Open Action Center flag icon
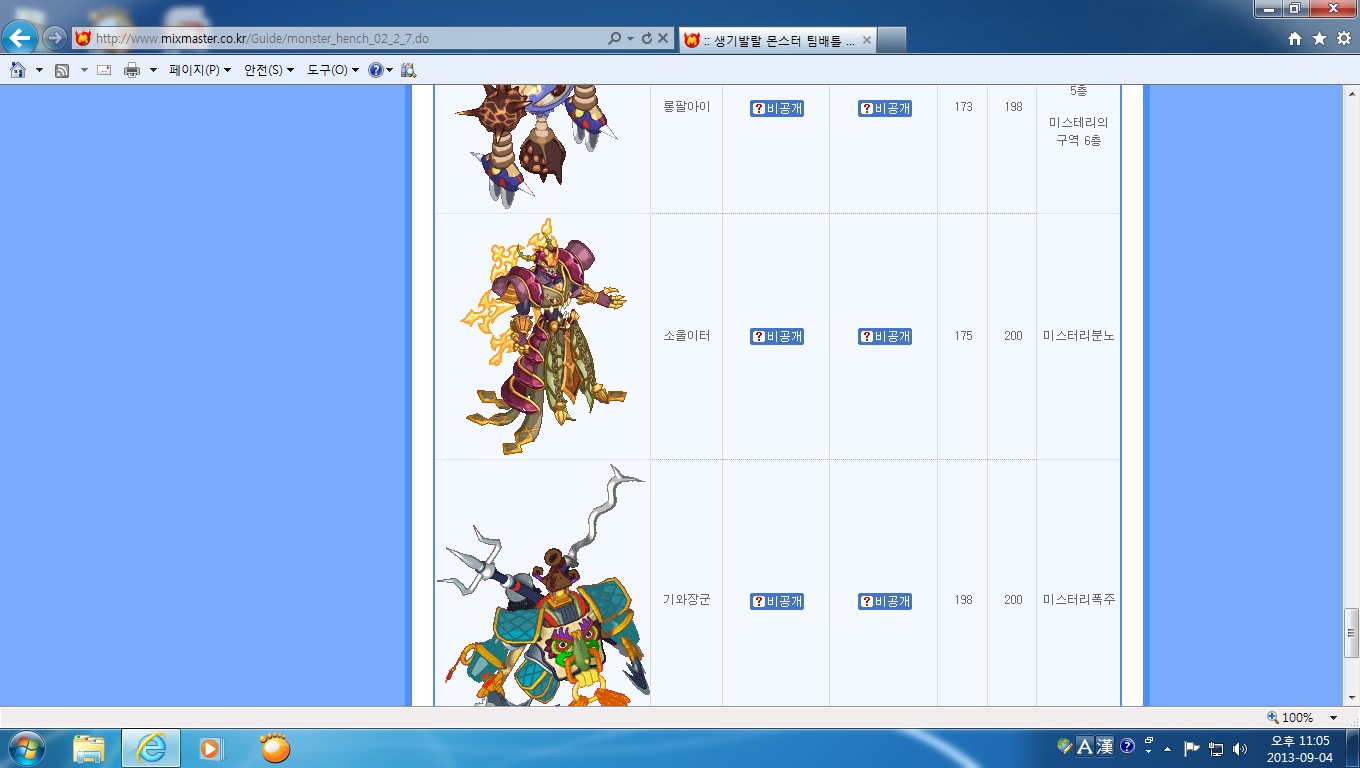Viewport: 1360px width, 768px height. point(1192,748)
